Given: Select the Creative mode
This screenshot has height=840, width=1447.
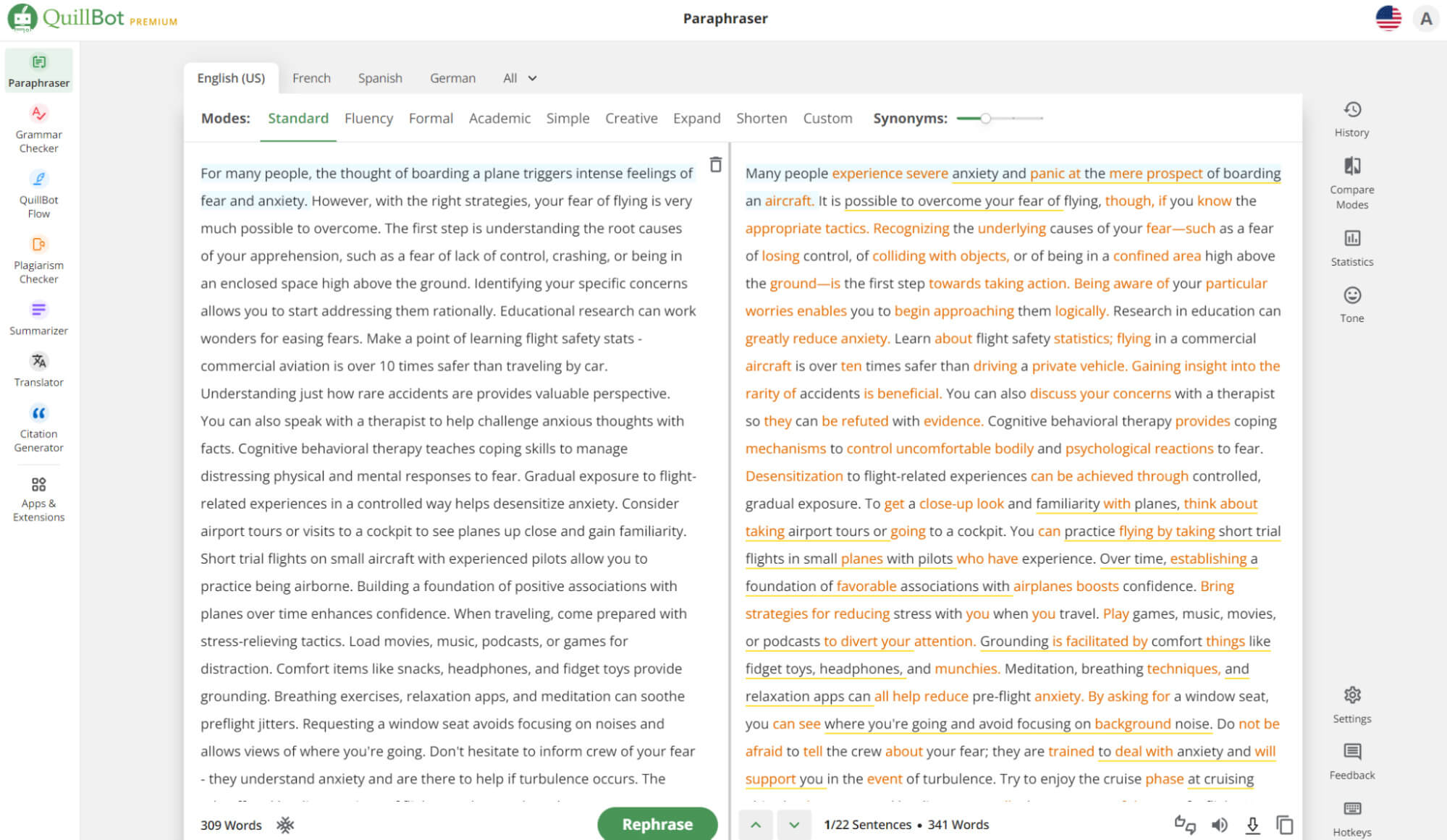Looking at the screenshot, I should point(631,118).
